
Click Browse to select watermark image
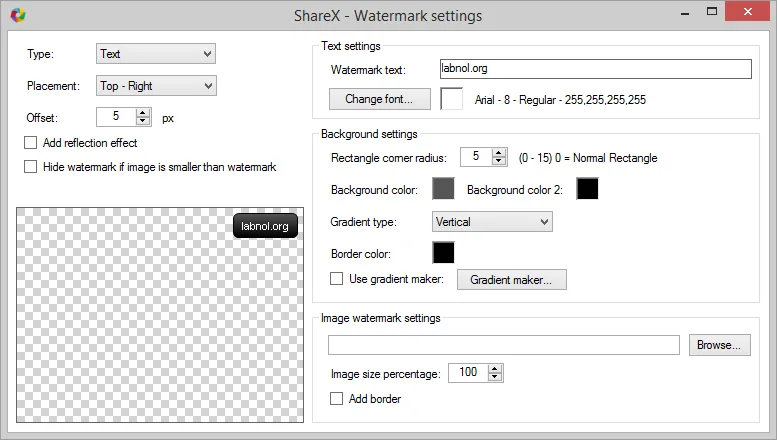pyautogui.click(x=720, y=345)
